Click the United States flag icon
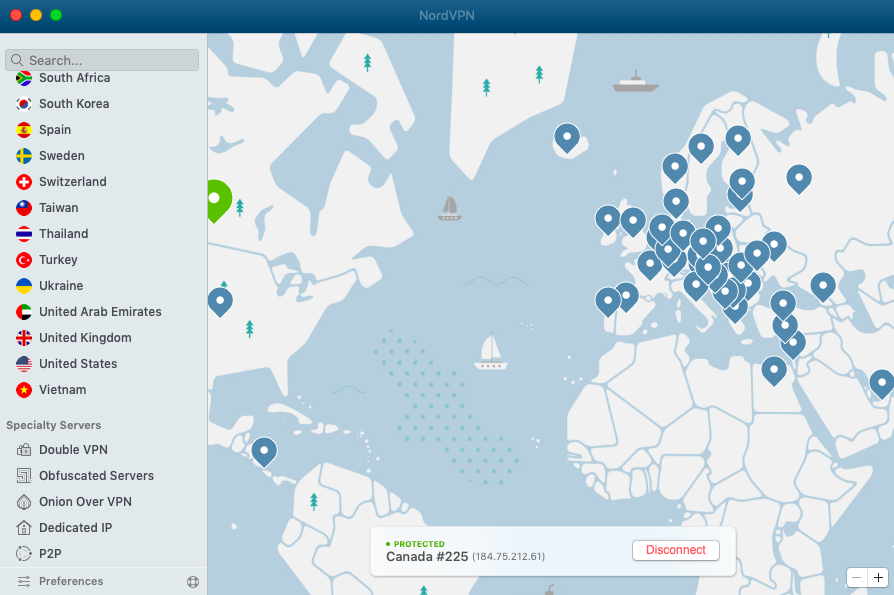Image resolution: width=894 pixels, height=595 pixels. click(24, 364)
